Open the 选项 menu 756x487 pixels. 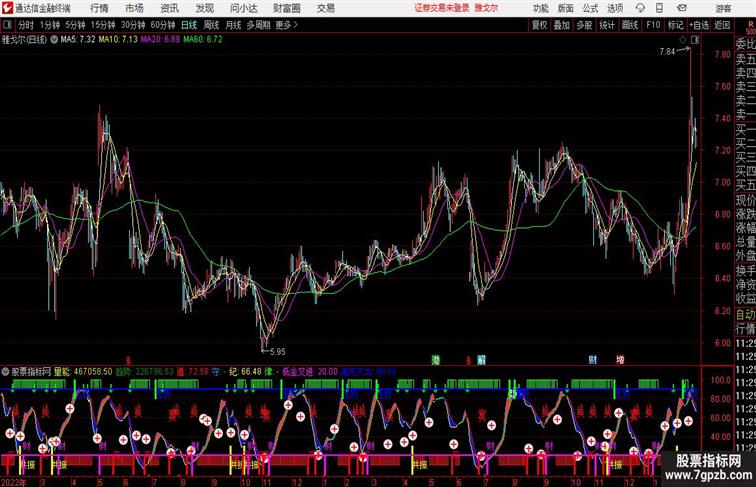pyautogui.click(x=615, y=8)
